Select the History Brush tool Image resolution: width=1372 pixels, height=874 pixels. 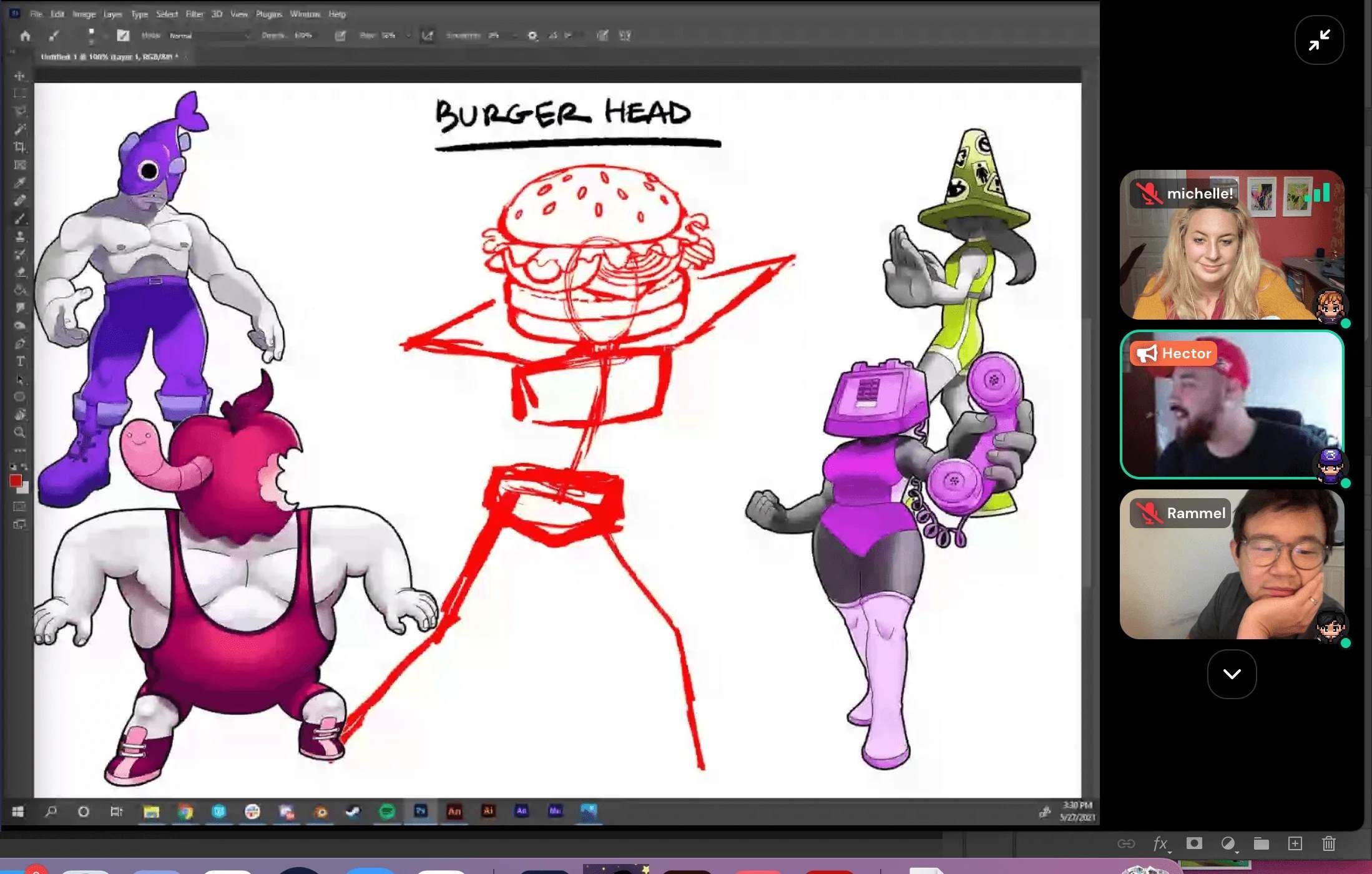point(20,254)
